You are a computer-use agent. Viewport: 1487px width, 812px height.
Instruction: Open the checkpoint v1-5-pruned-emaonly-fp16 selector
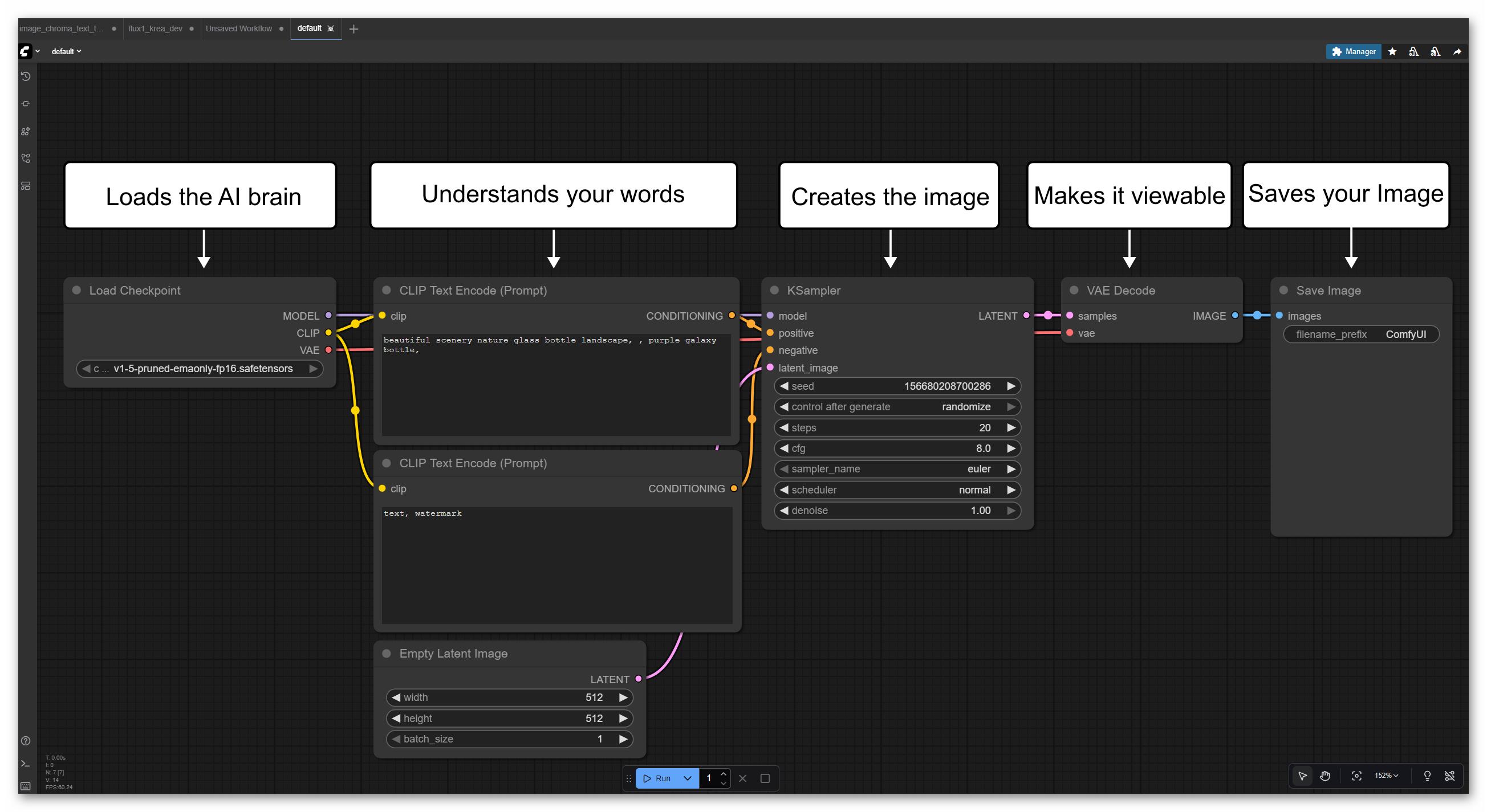coord(200,369)
